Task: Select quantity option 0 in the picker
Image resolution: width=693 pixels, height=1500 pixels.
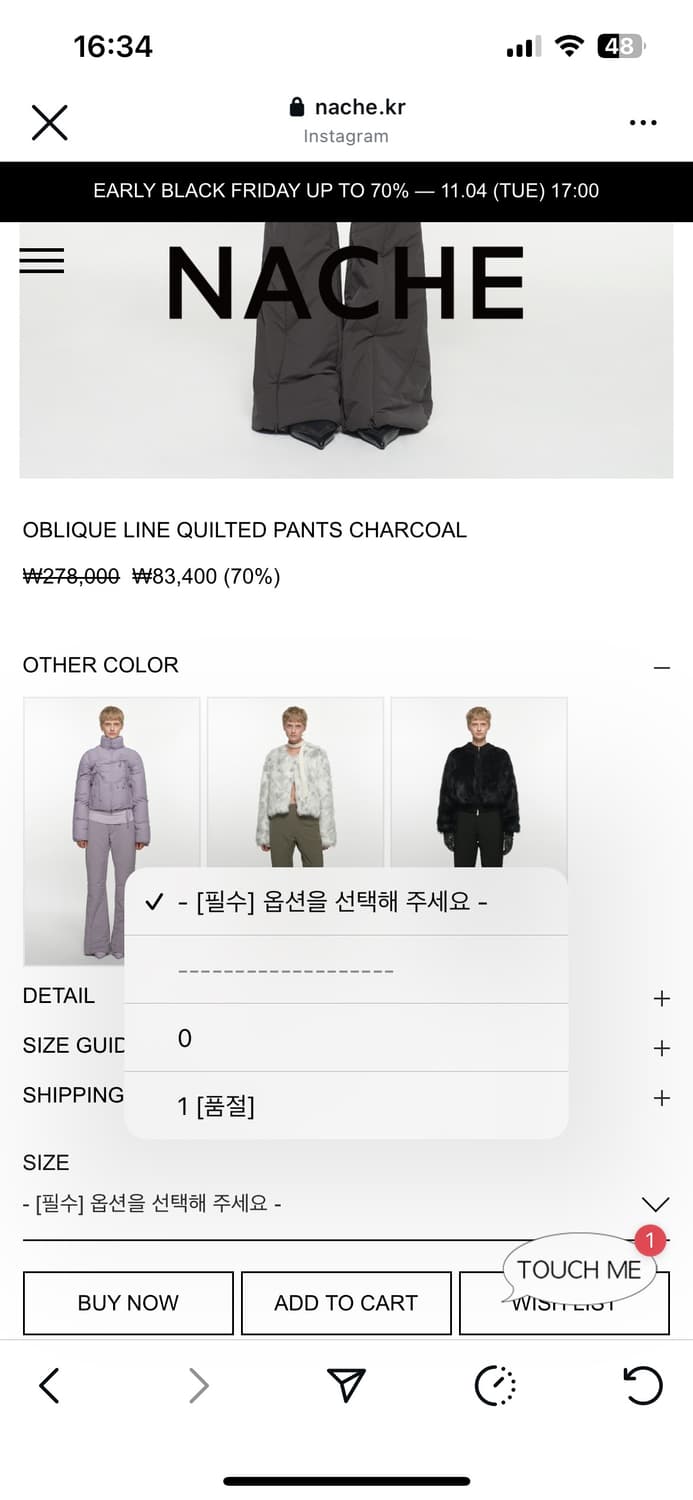Action: click(345, 1038)
